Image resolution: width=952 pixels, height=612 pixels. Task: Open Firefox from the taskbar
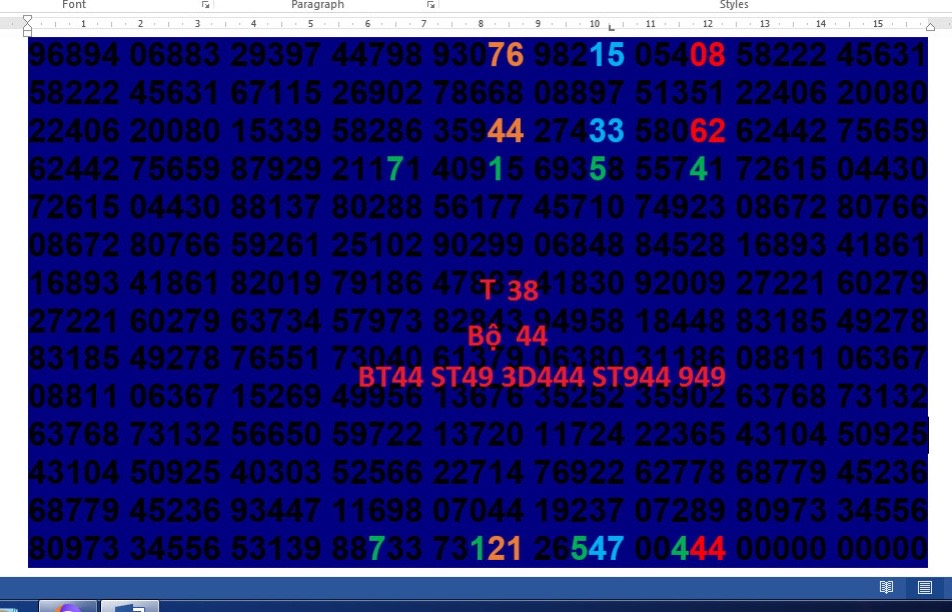click(x=68, y=606)
